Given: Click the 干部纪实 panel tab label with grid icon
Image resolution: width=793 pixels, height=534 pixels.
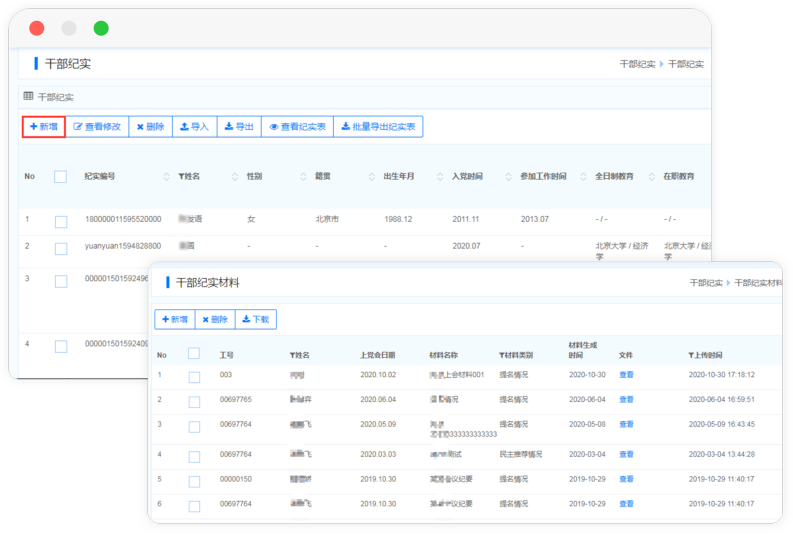Looking at the screenshot, I should (x=49, y=97).
